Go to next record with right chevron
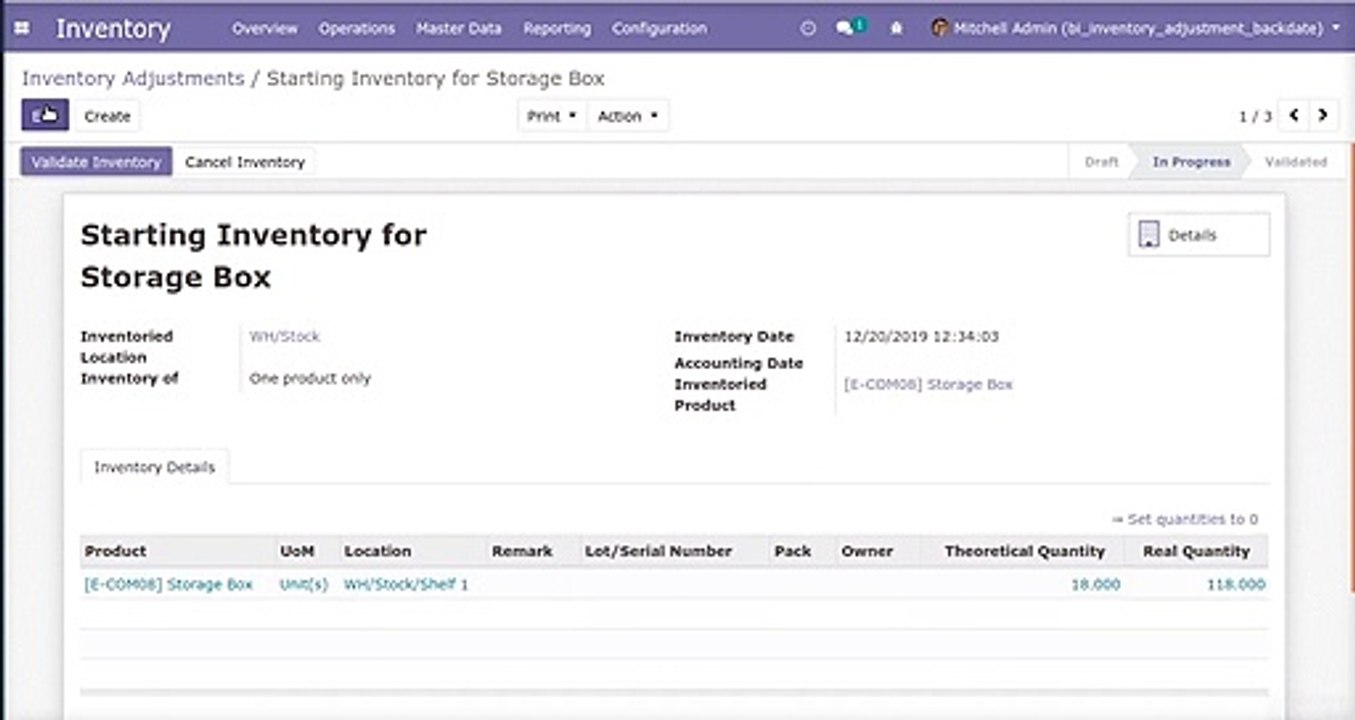1355x720 pixels. tap(1323, 116)
